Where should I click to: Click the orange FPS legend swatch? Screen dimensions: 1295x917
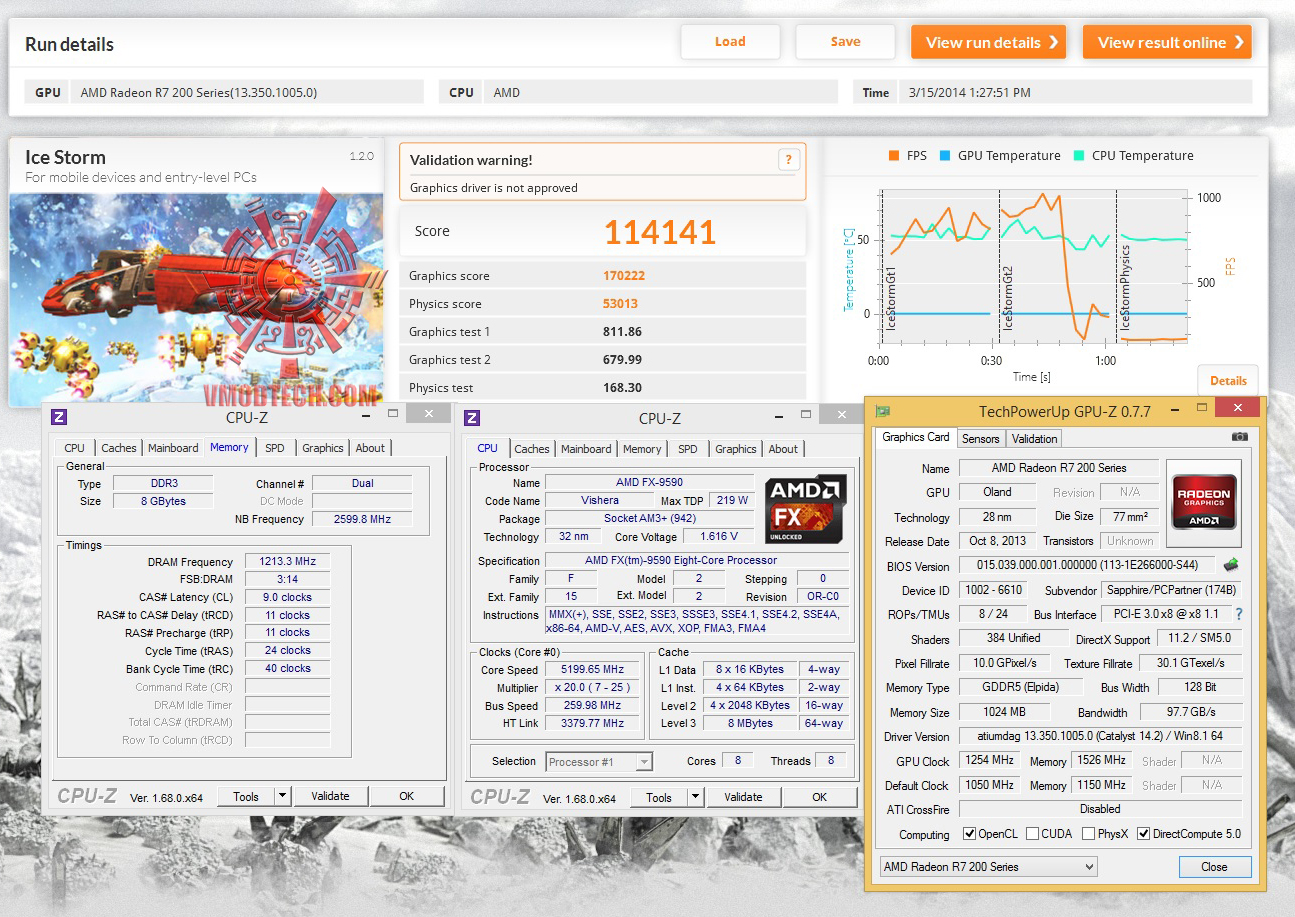893,156
